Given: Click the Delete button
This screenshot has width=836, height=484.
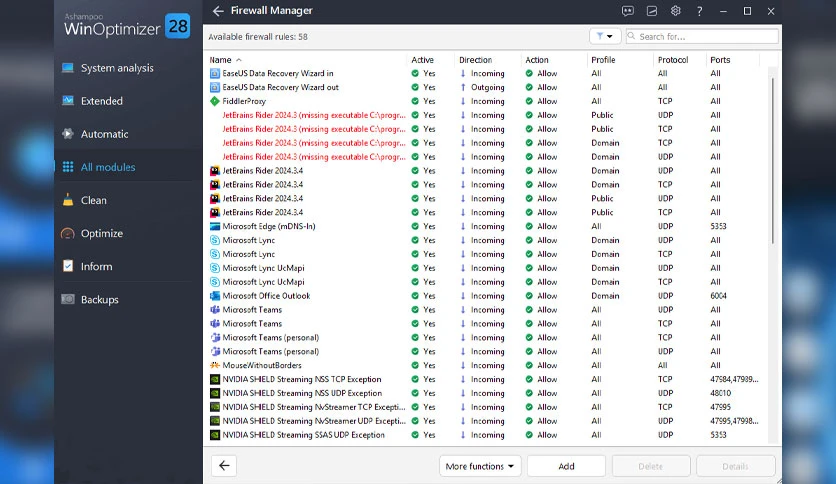Looking at the screenshot, I should coord(650,466).
